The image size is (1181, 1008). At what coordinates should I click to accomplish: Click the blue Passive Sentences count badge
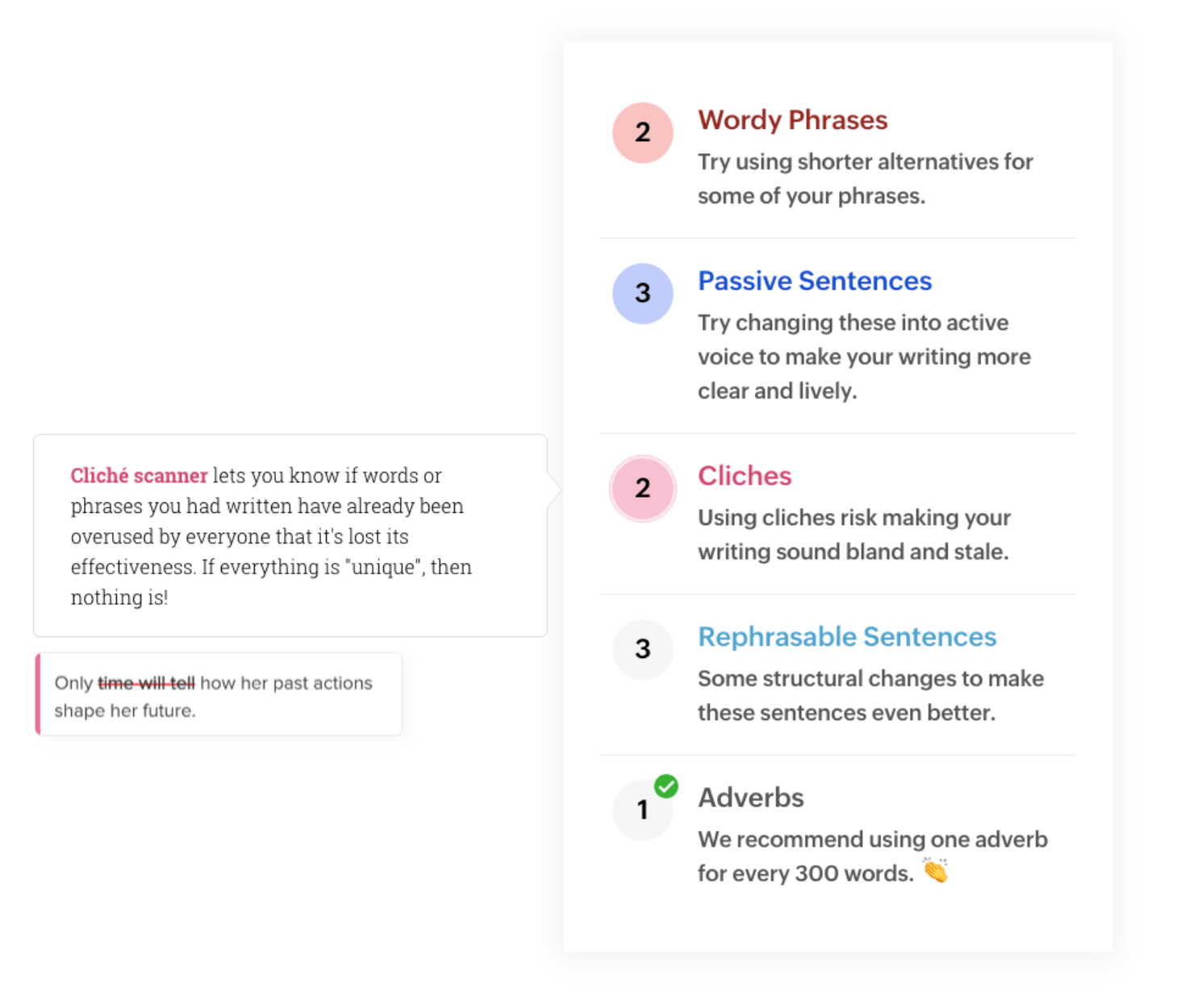[642, 294]
